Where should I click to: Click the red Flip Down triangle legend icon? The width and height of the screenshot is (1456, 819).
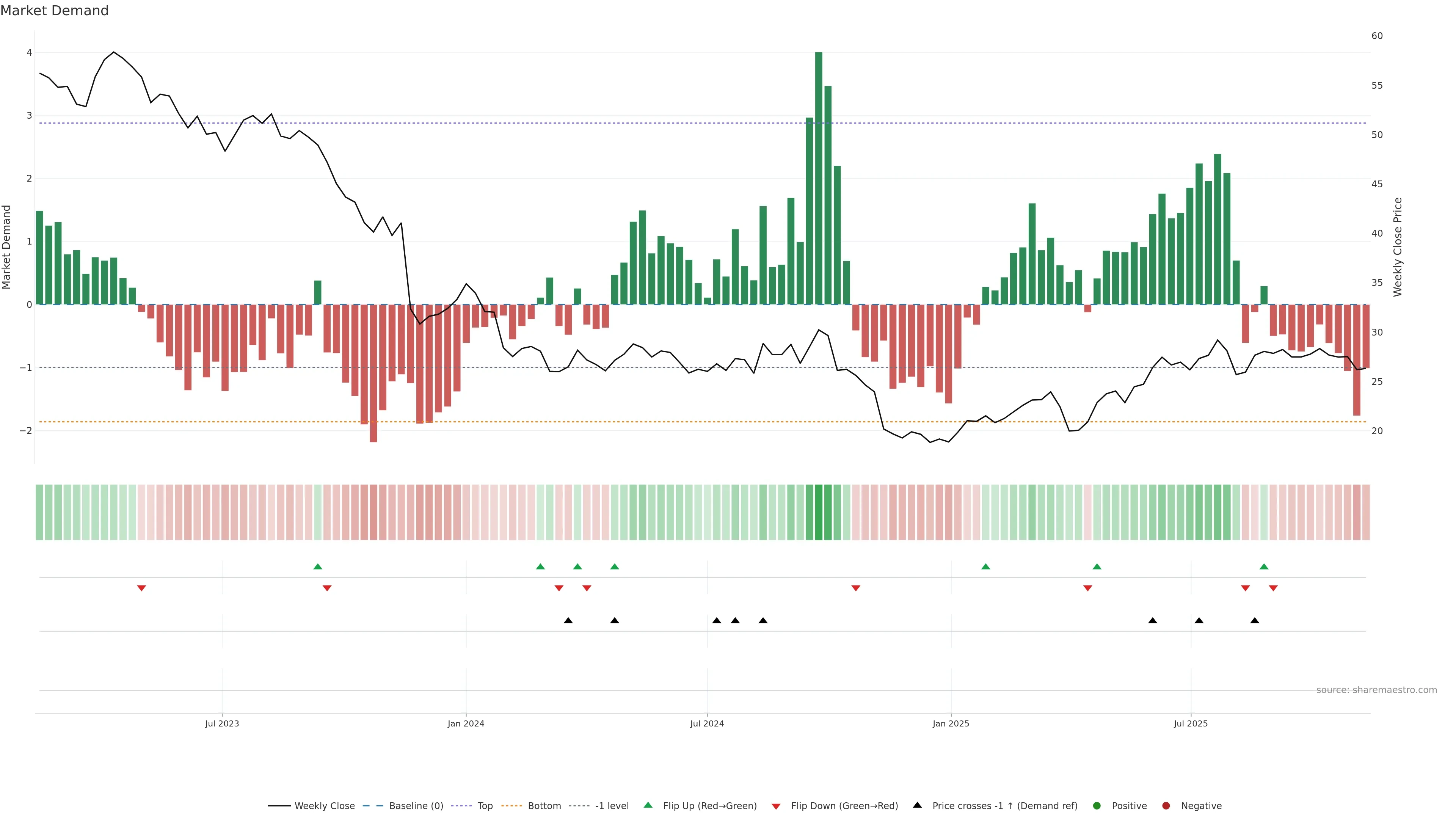(776, 806)
